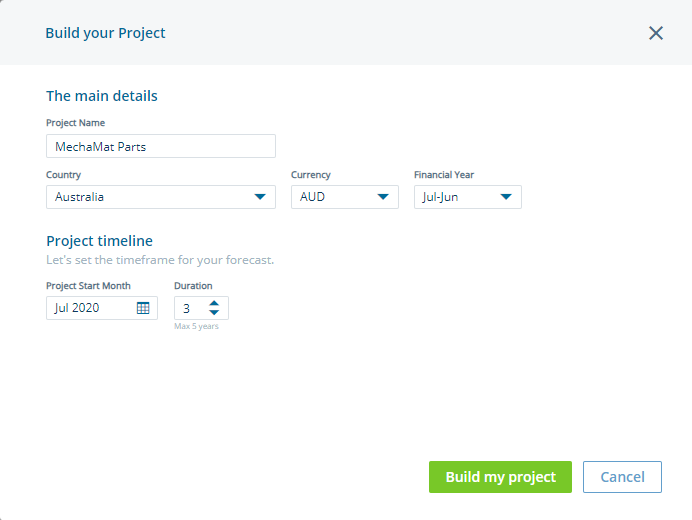Open the calendar picker for start month
The width and height of the screenshot is (692, 520).
pos(143,308)
